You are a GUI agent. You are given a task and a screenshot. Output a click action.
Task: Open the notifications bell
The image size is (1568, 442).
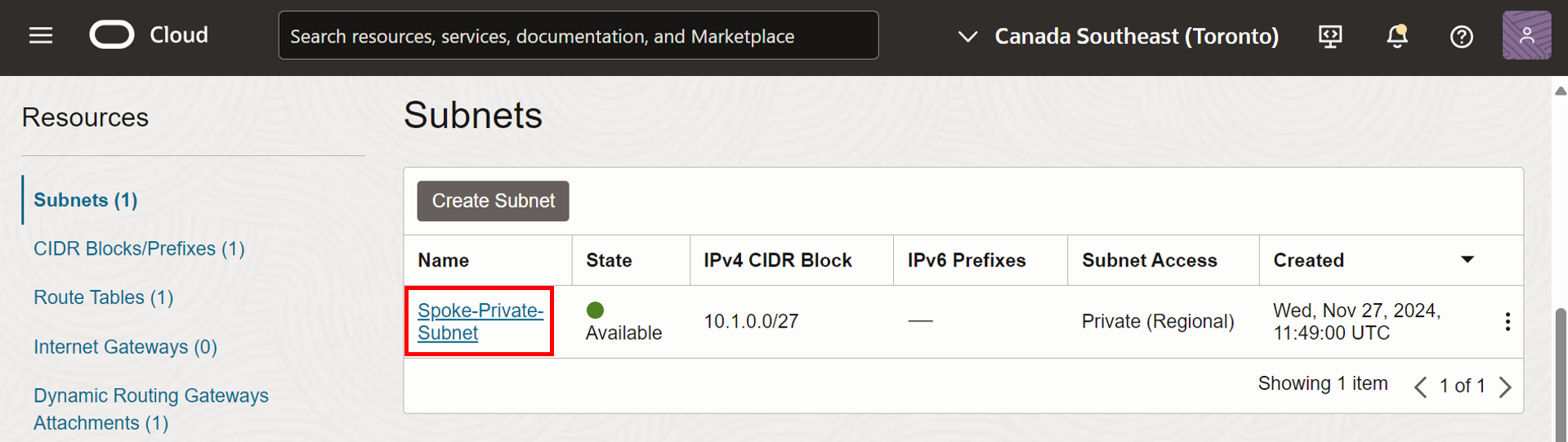(x=1397, y=36)
